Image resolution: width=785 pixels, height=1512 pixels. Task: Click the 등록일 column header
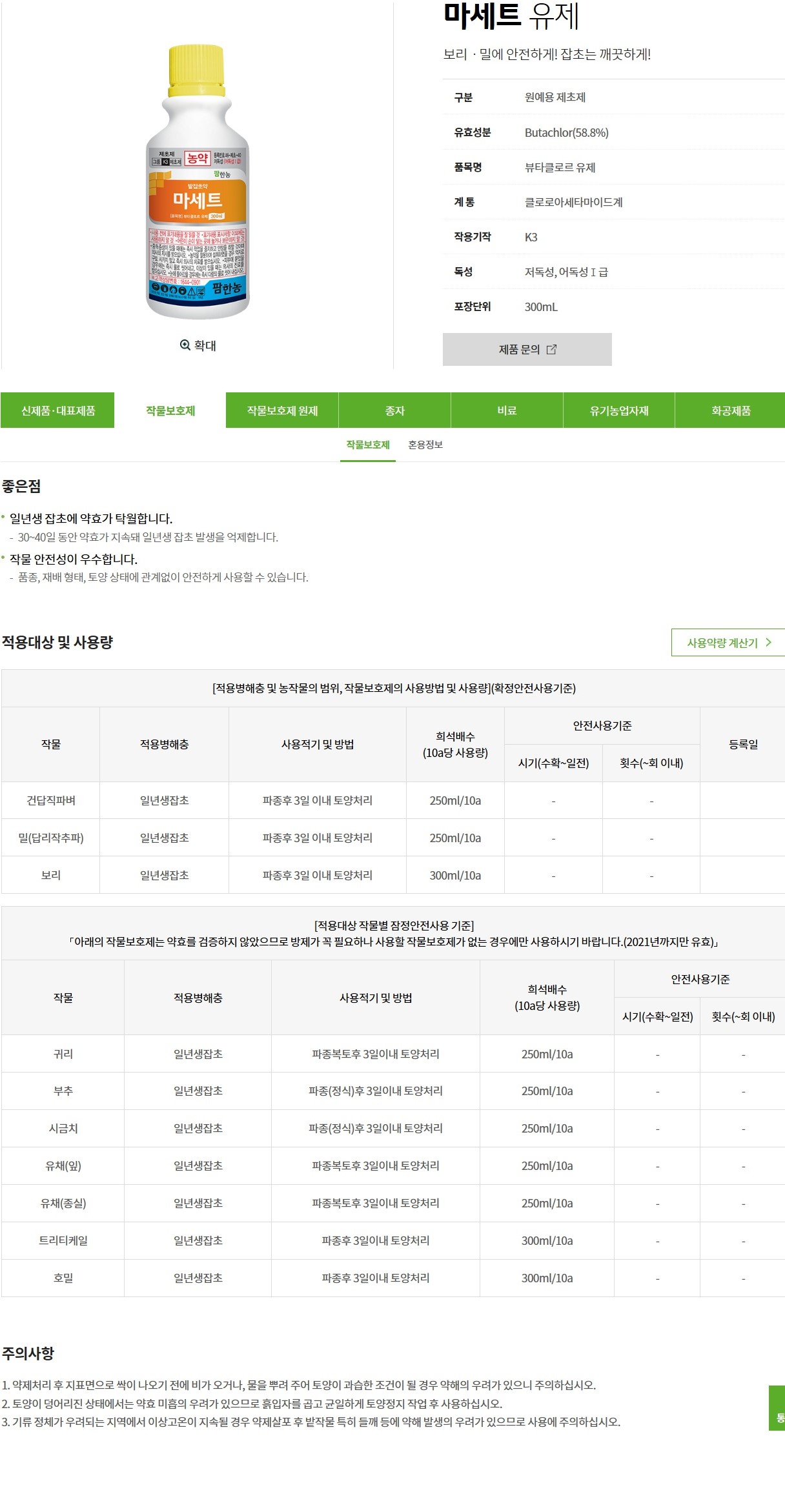coord(743,744)
